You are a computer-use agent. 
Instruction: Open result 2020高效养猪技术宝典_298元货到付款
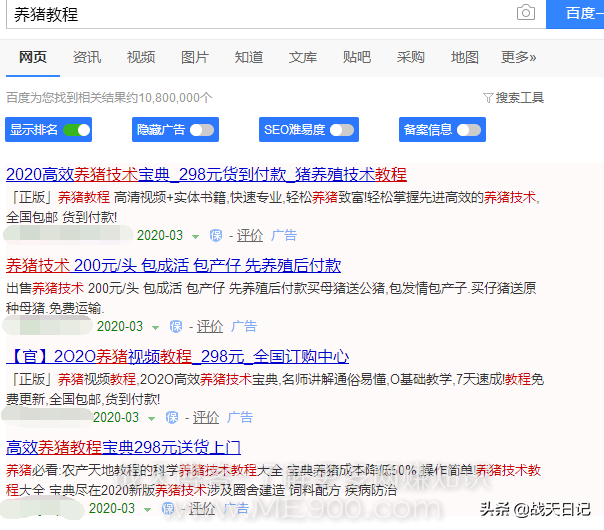(206, 174)
